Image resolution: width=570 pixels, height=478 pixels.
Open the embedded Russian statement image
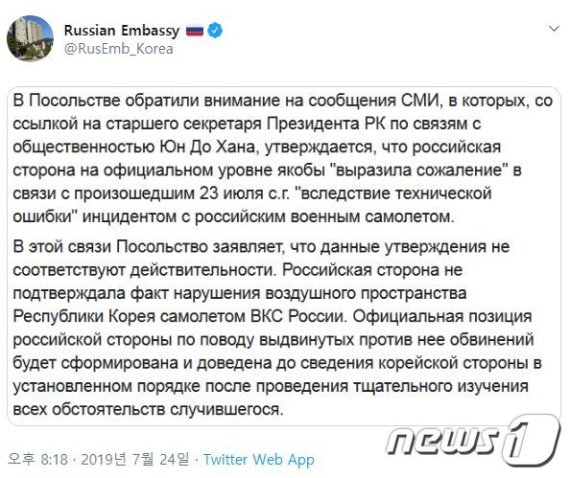pyautogui.click(x=284, y=256)
